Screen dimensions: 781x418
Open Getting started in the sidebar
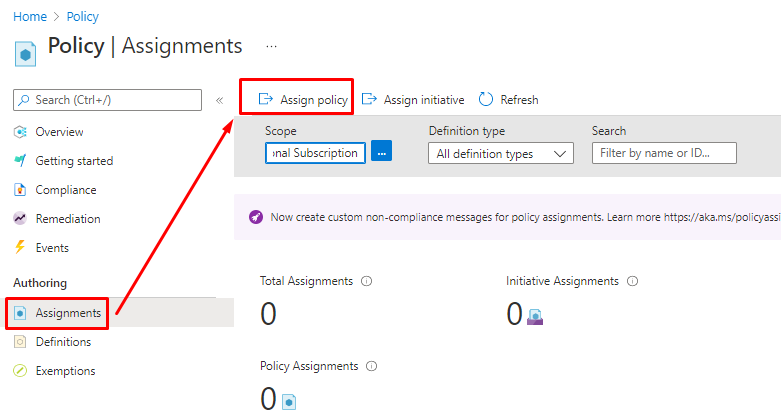tap(73, 161)
